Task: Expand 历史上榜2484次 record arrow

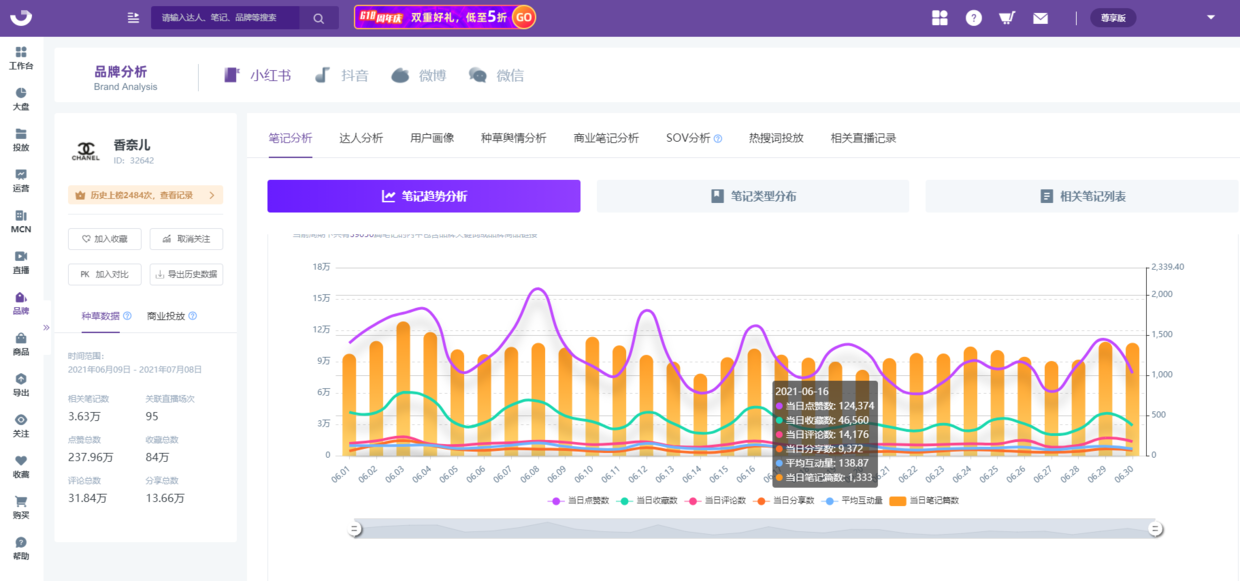Action: [212, 195]
